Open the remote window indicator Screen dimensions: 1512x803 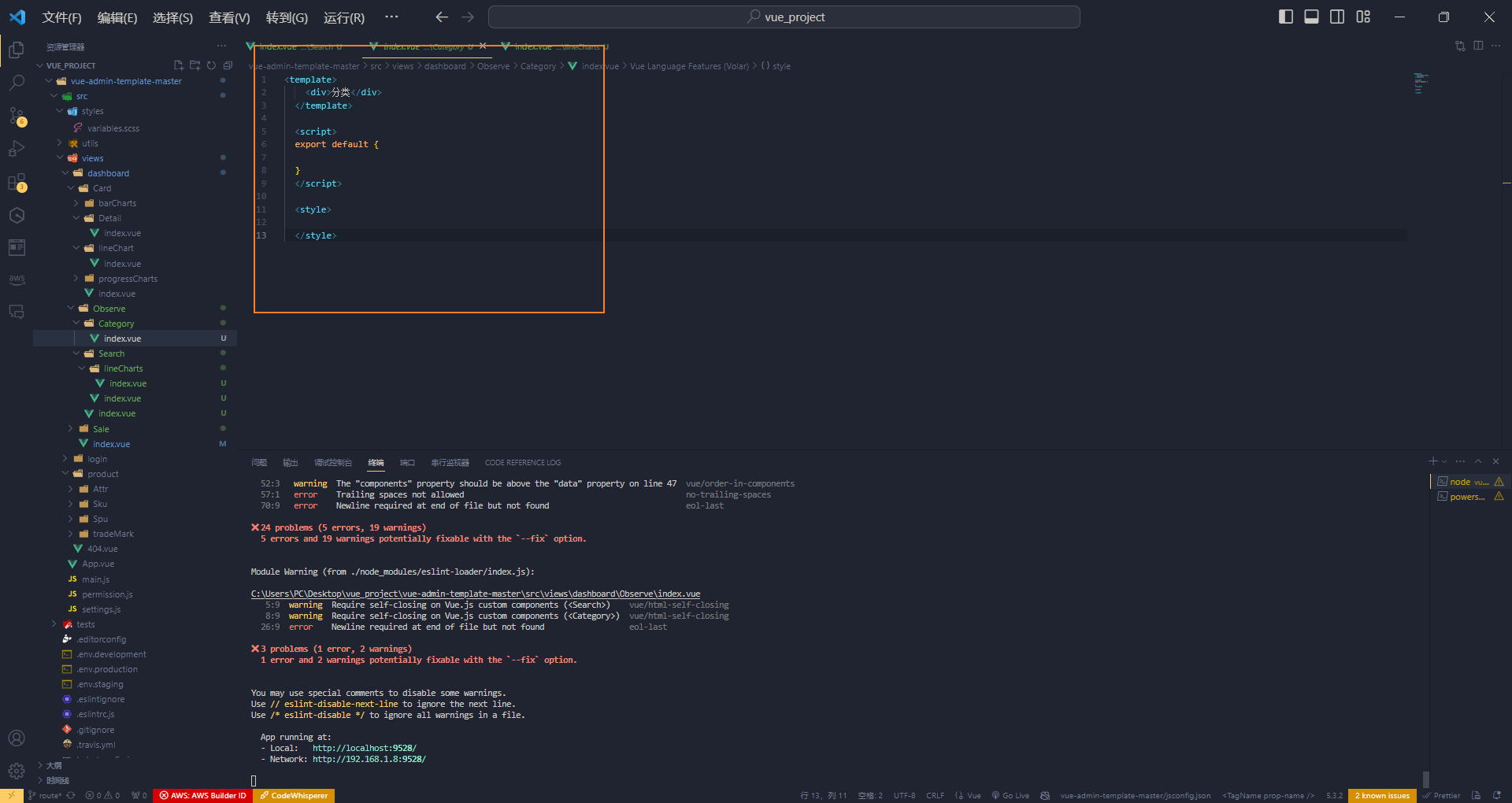(11, 796)
